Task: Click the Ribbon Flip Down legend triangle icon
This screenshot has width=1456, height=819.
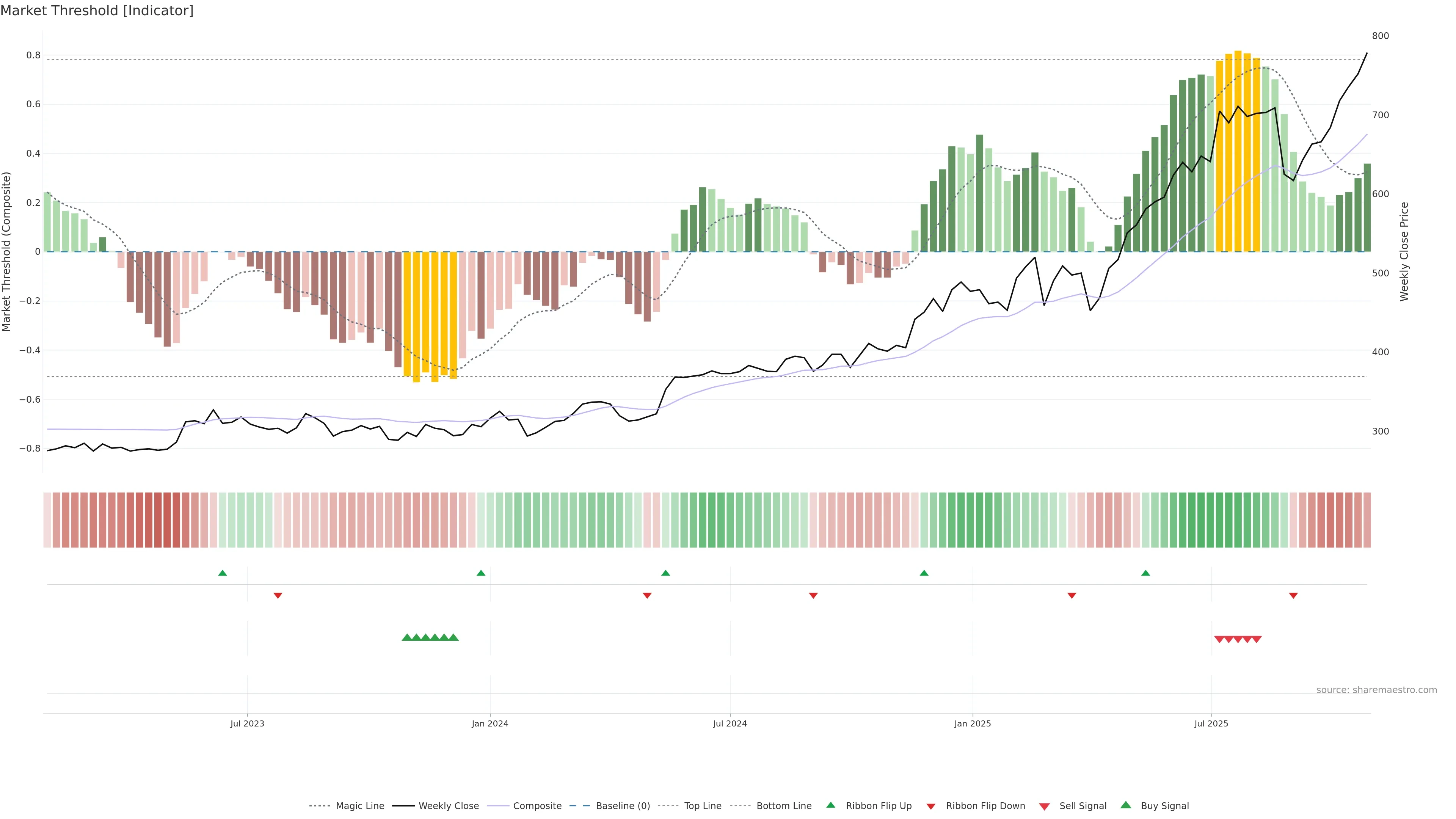Action: point(931,806)
